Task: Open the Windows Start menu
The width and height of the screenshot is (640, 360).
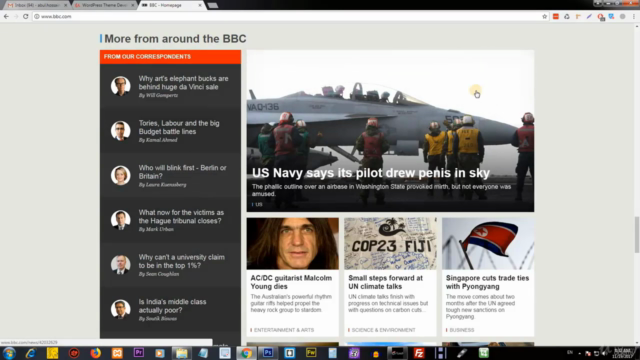Action: [9, 353]
